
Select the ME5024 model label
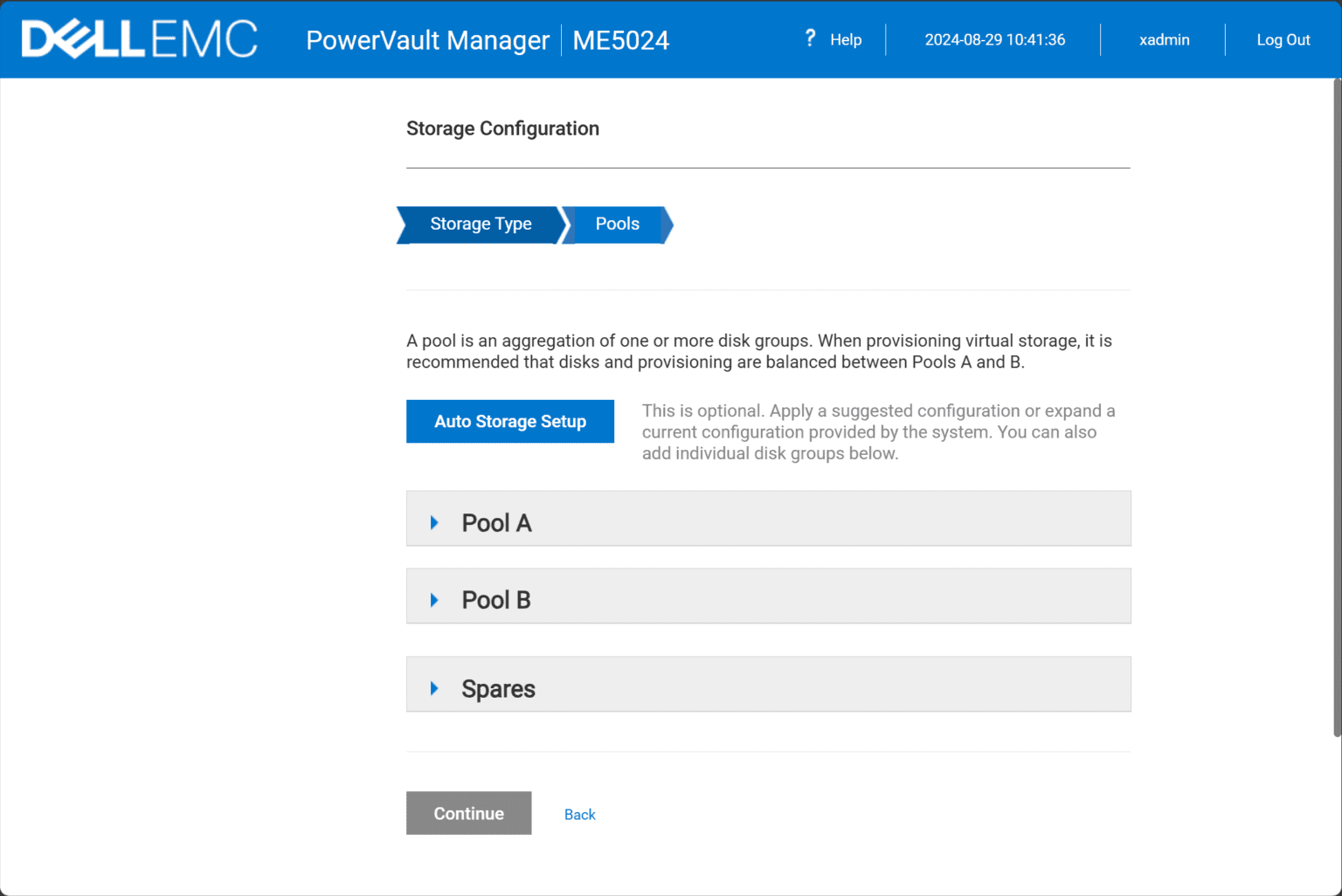620,40
